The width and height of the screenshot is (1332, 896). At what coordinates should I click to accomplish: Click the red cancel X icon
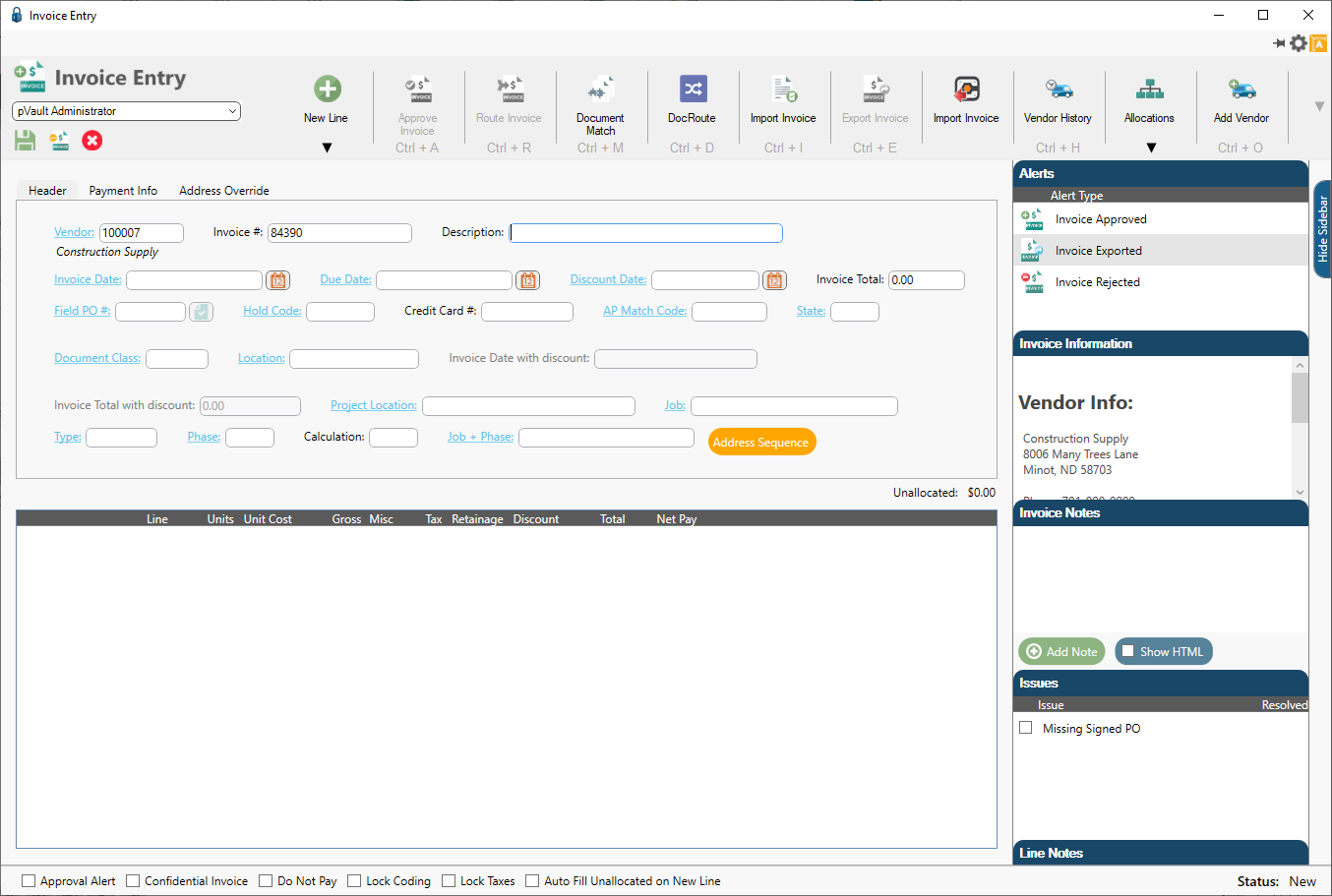coord(92,141)
